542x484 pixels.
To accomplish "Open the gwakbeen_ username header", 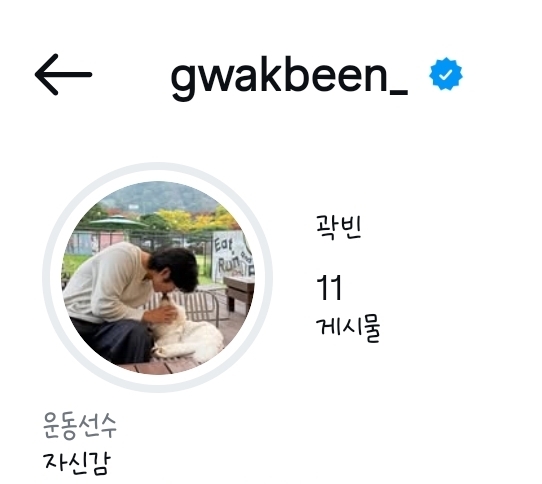I will pyautogui.click(x=290, y=77).
